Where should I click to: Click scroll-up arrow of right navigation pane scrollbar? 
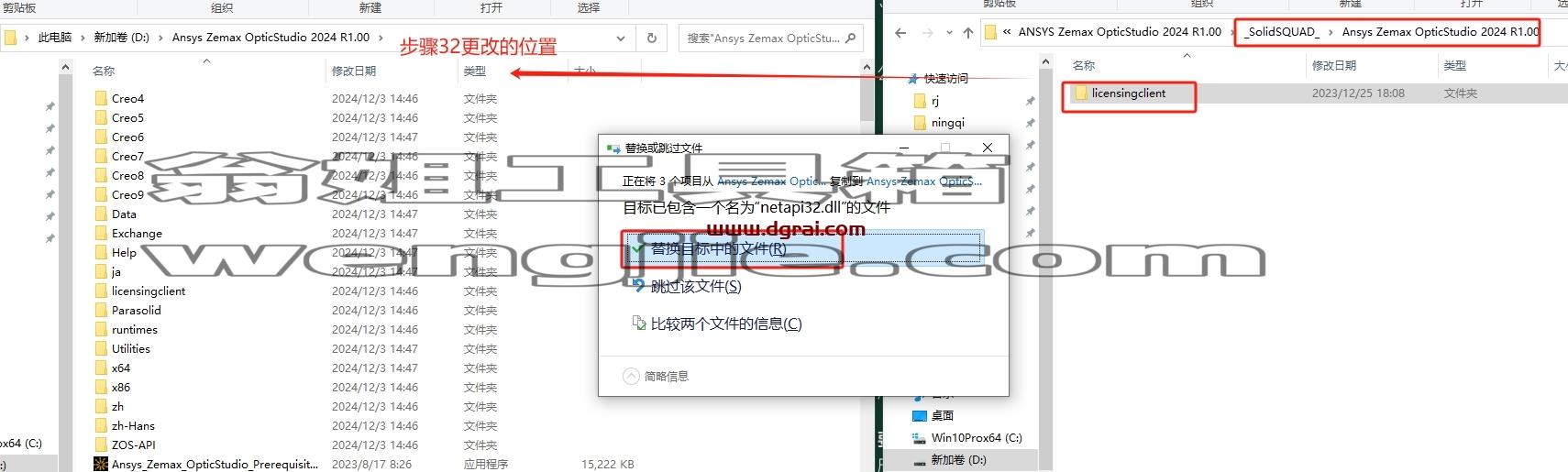click(x=1045, y=62)
